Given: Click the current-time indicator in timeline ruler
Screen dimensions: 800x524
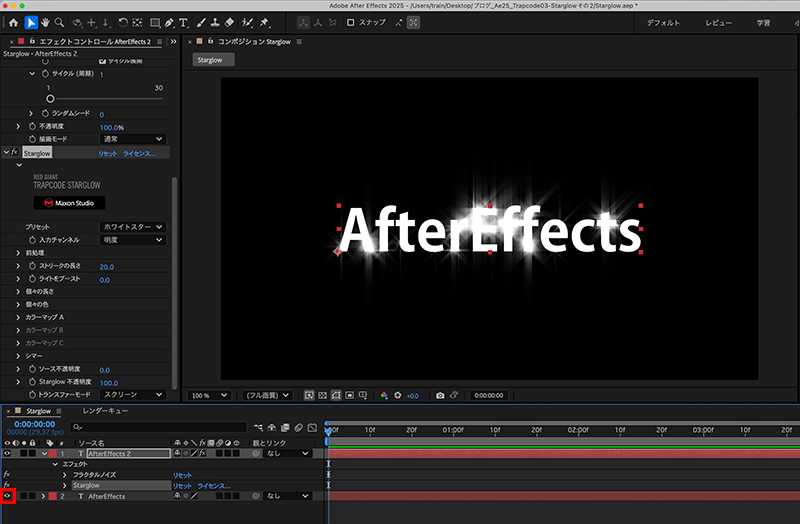Looking at the screenshot, I should click(x=328, y=430).
